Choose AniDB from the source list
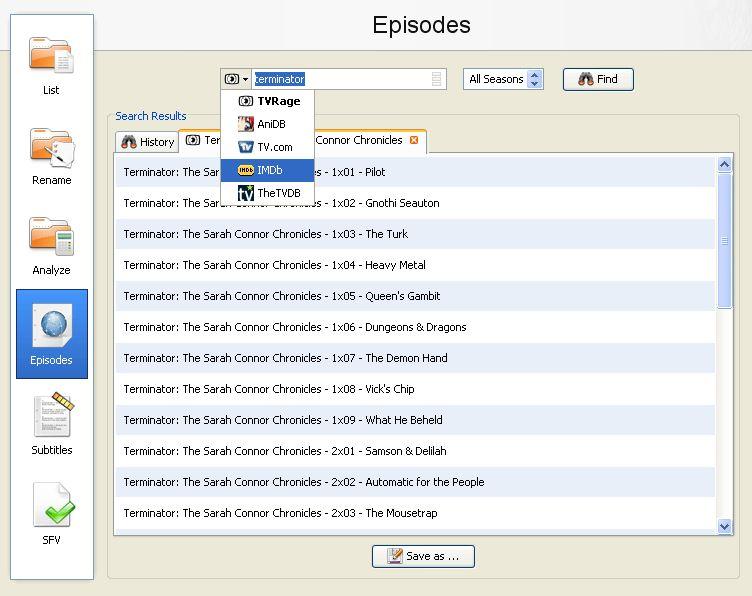752x596 pixels. [268, 124]
